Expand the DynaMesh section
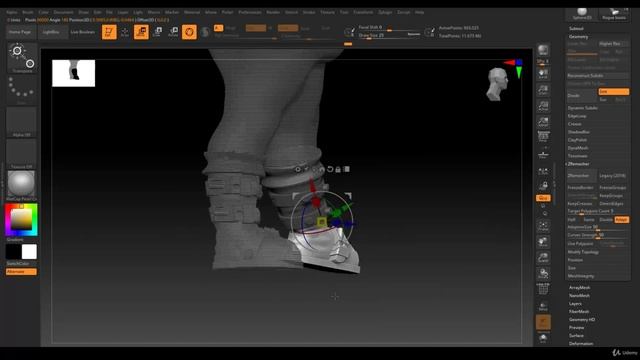 click(578, 148)
